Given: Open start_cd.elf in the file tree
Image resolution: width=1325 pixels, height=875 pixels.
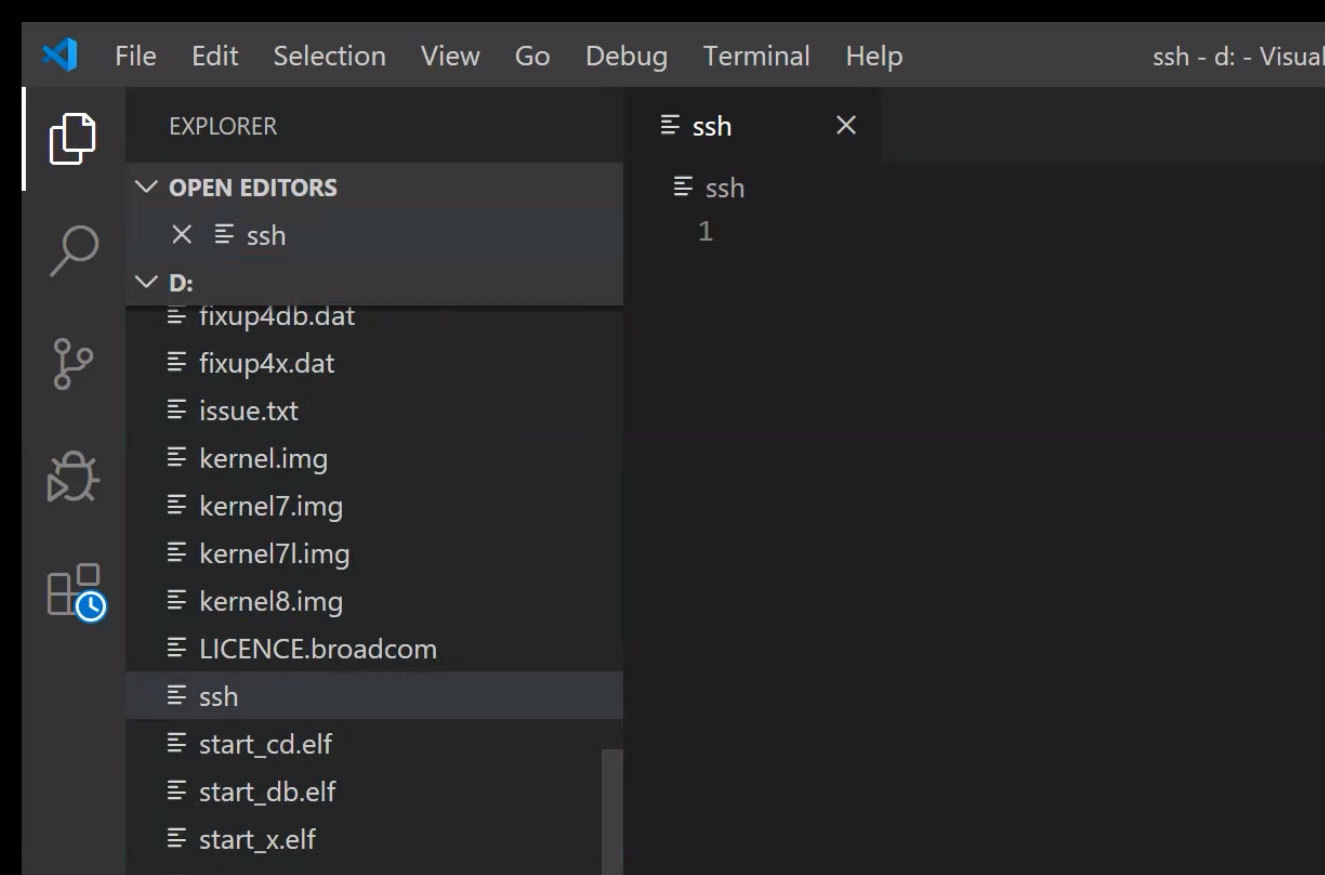Looking at the screenshot, I should pyautogui.click(x=375, y=744).
